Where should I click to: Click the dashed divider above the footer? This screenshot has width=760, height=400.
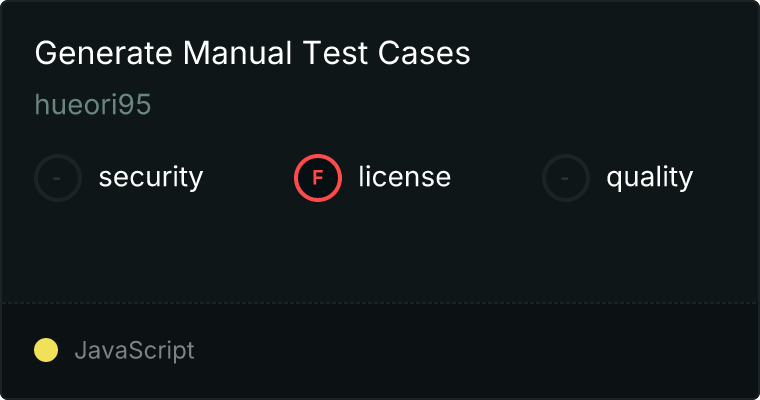pos(380,302)
